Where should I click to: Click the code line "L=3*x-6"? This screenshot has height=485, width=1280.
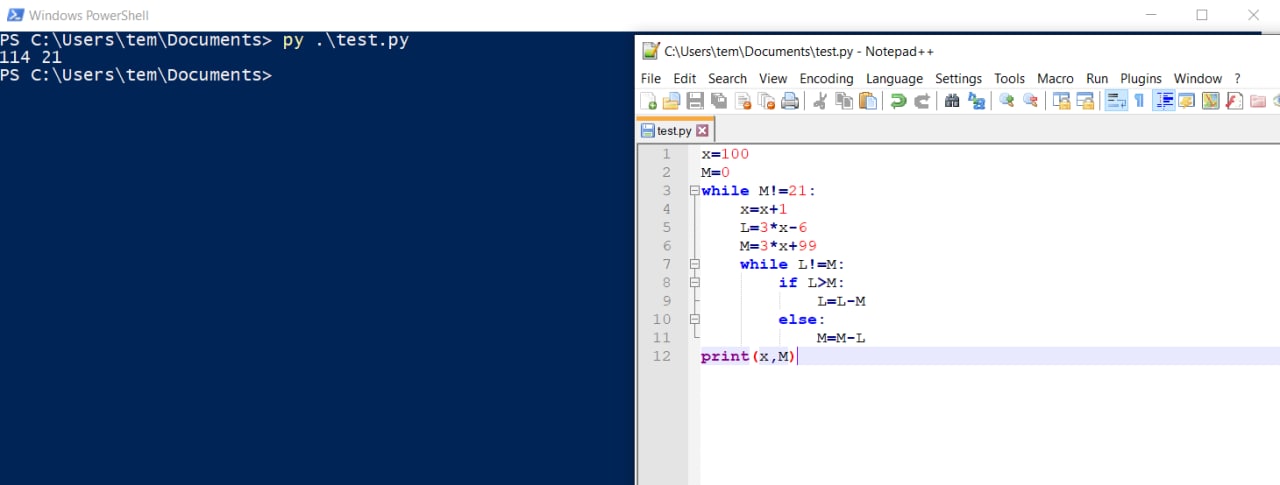[773, 227]
